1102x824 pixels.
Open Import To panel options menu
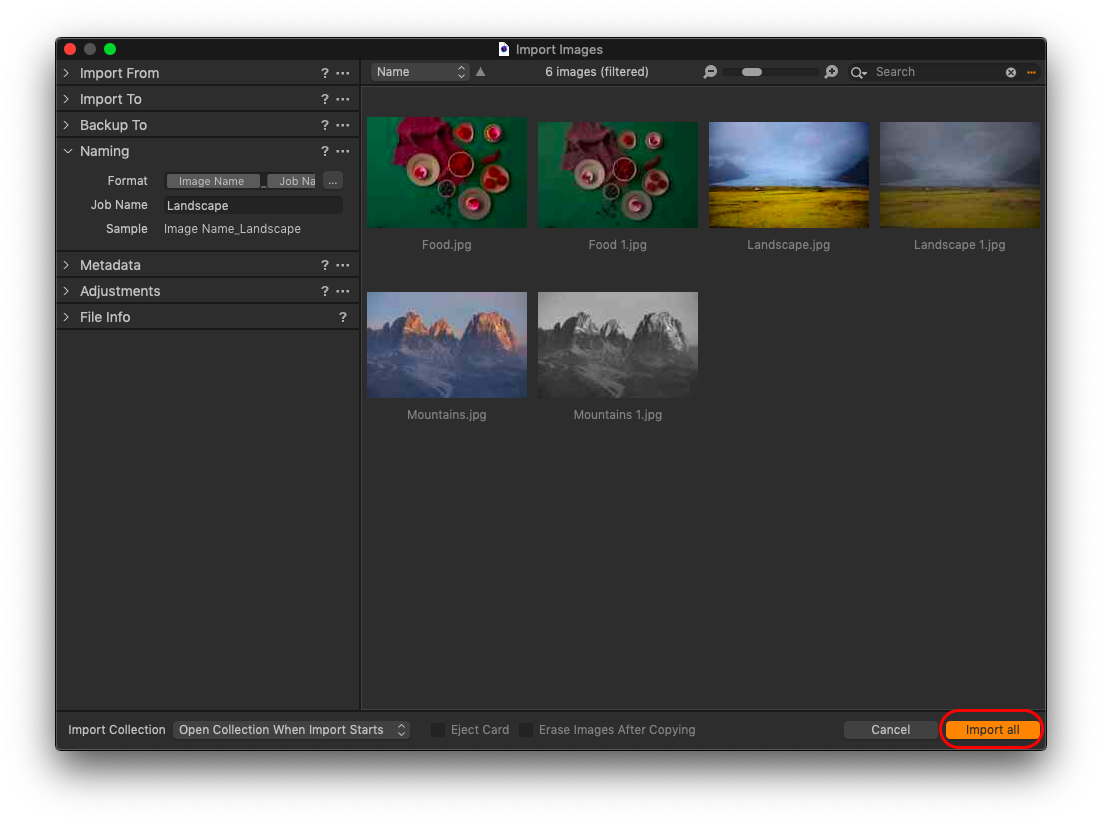point(343,99)
